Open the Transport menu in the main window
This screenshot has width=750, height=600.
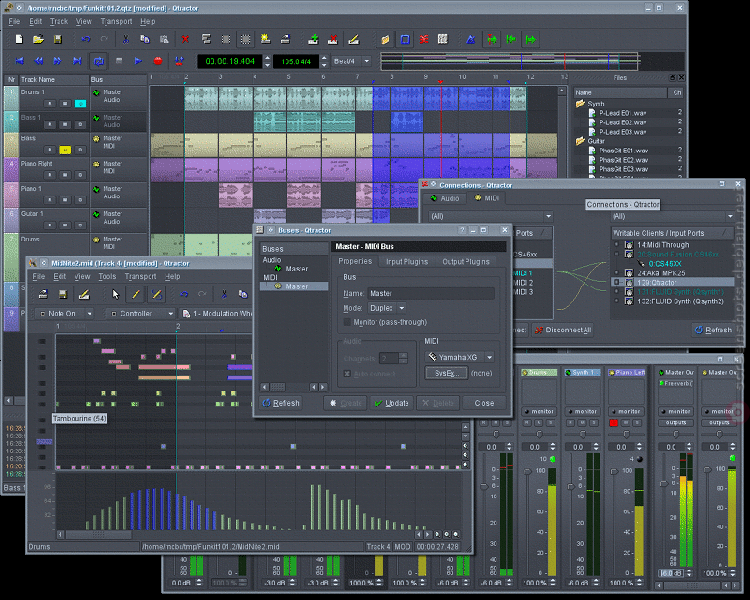tap(116, 22)
